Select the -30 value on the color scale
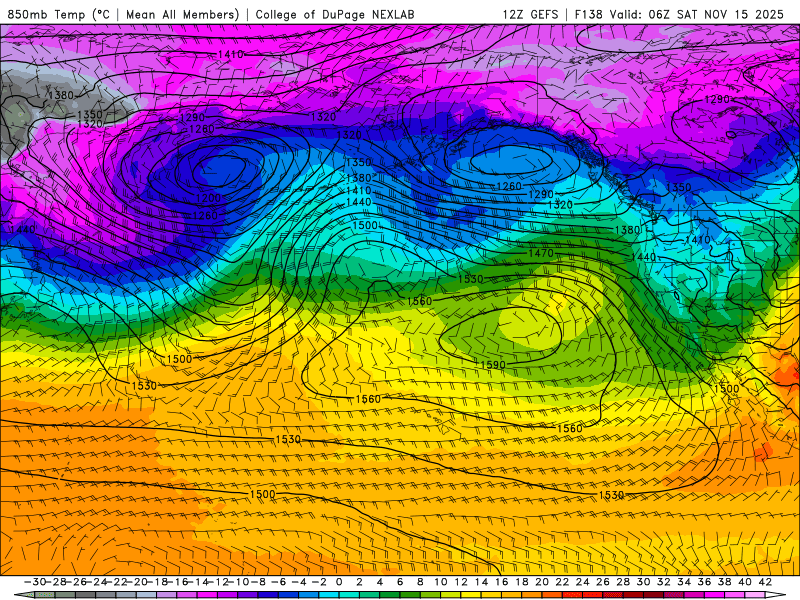Screen dimensions: 800x600 (x=35, y=582)
